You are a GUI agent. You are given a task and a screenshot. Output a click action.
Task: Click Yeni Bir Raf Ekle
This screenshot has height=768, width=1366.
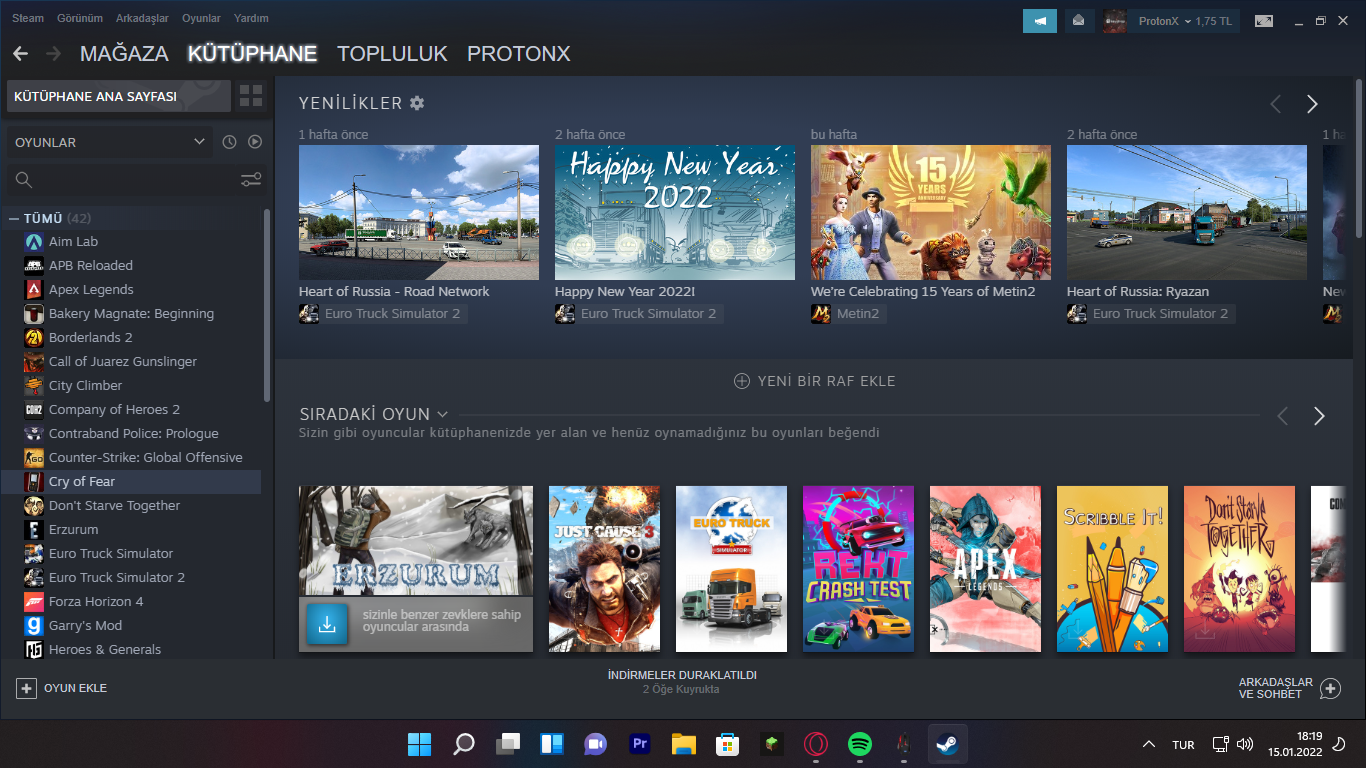click(815, 381)
